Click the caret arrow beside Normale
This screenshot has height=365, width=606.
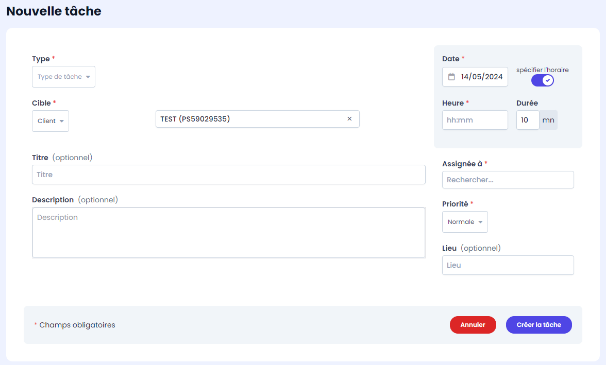coord(480,222)
